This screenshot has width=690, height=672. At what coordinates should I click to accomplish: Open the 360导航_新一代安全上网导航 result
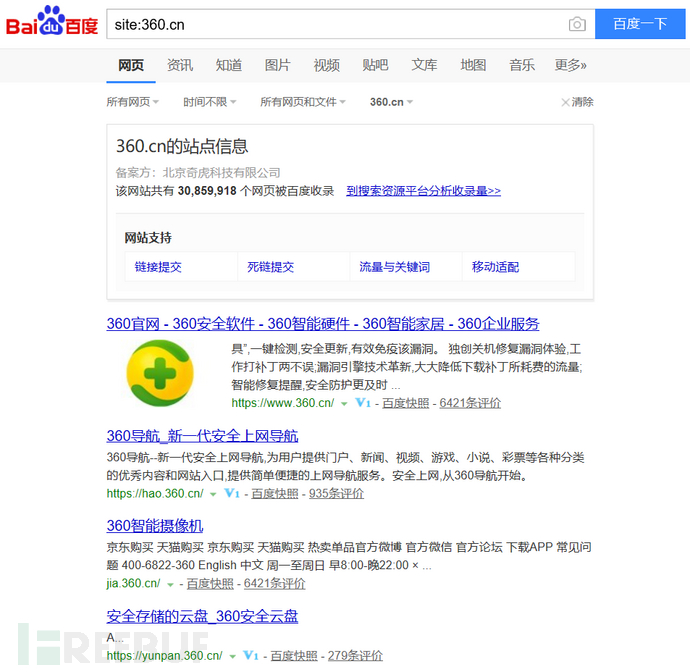click(202, 436)
